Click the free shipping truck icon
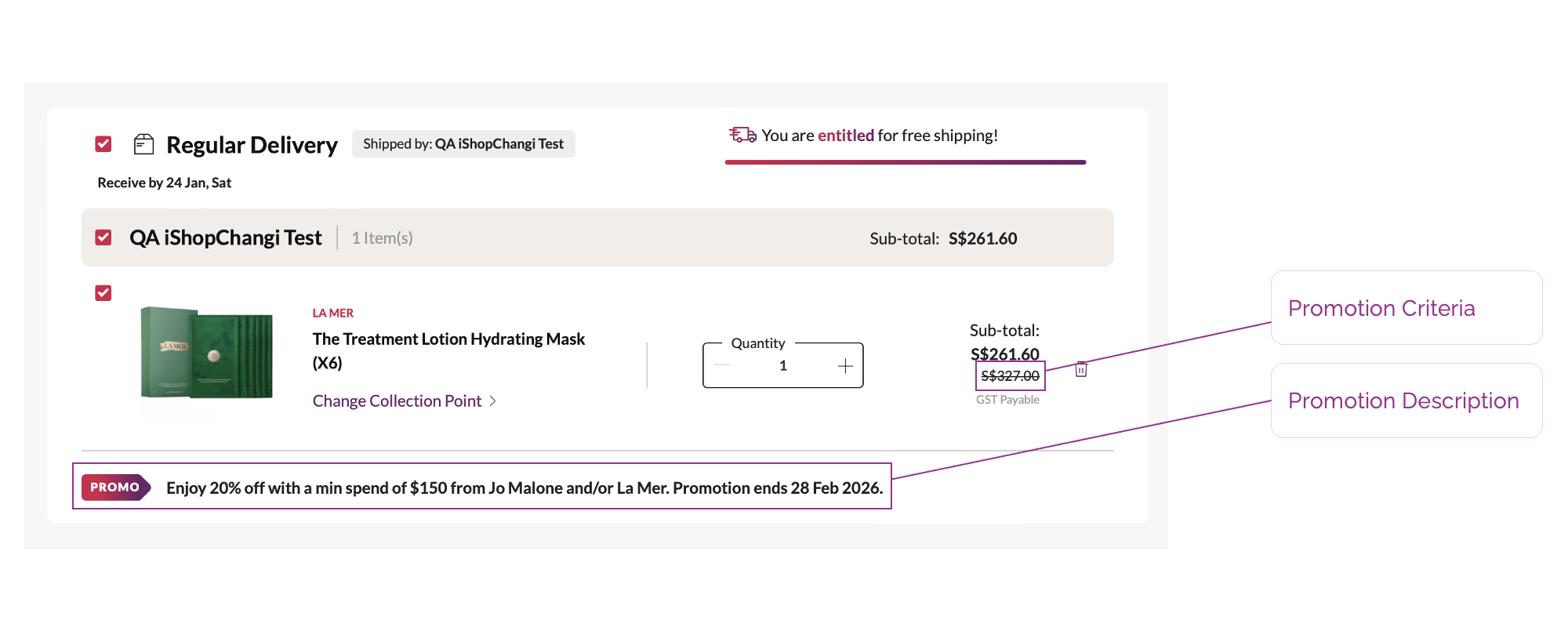This screenshot has height=627, width=1568. point(742,135)
